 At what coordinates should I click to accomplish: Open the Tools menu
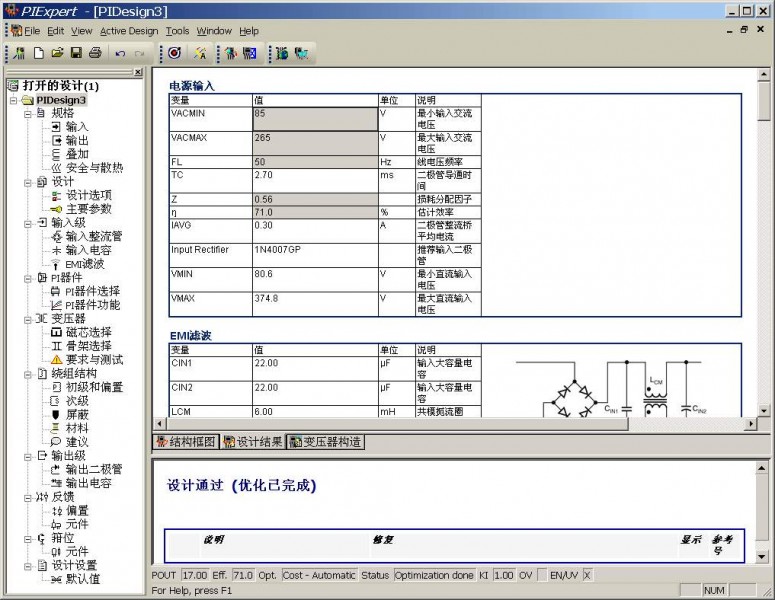click(177, 31)
